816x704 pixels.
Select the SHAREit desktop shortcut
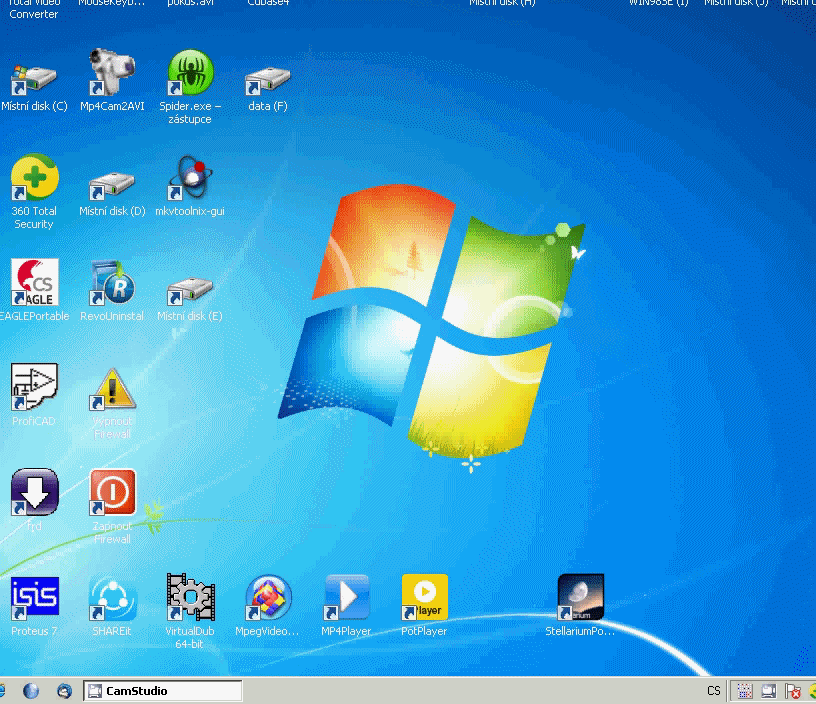tap(112, 598)
